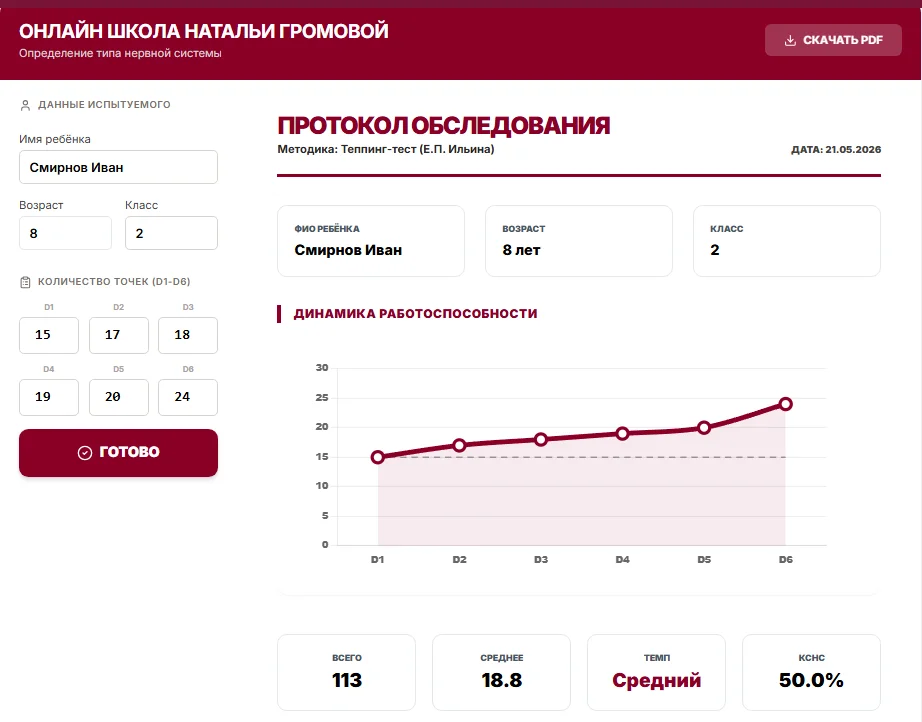Click the person icon beside ДАННЫЕ ИСПЫТУЕМОГО

coord(25,105)
